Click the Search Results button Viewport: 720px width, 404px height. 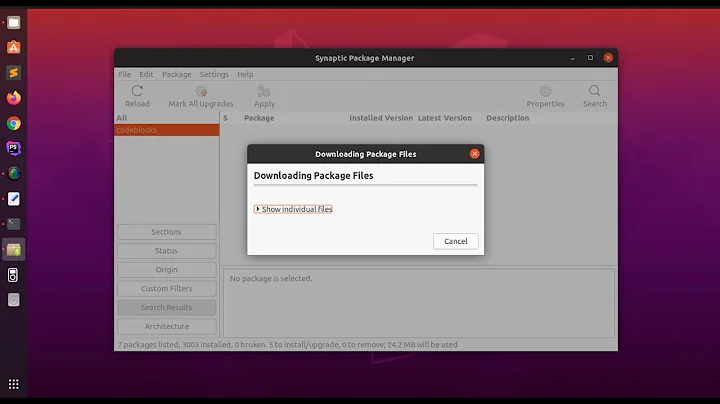pos(167,307)
